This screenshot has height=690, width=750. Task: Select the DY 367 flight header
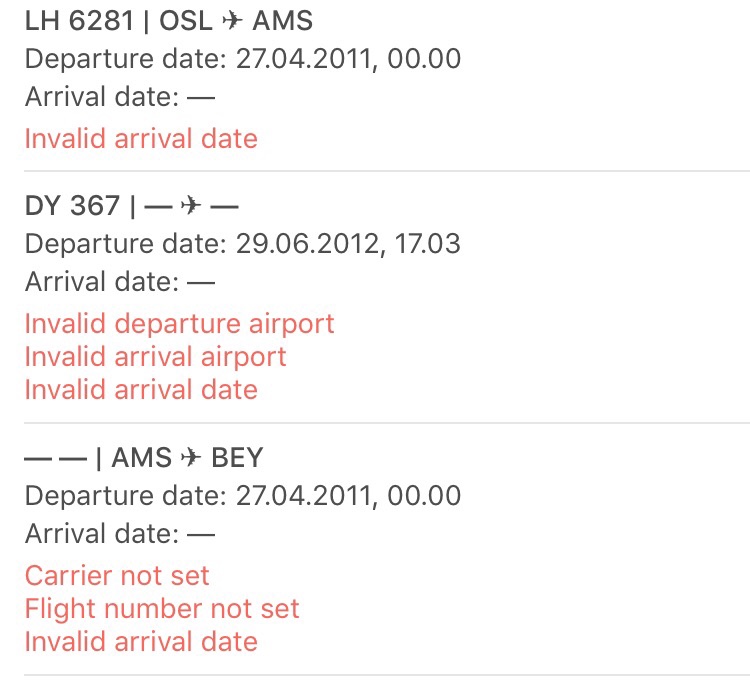tap(132, 206)
